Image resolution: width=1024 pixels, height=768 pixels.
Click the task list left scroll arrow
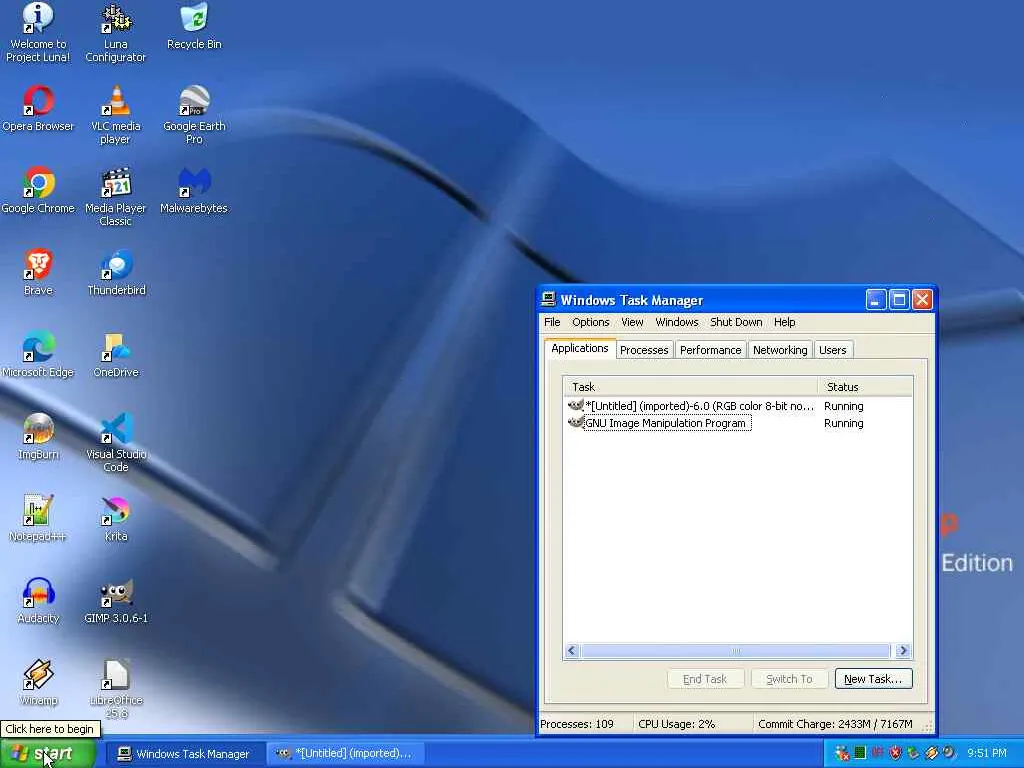click(x=572, y=650)
